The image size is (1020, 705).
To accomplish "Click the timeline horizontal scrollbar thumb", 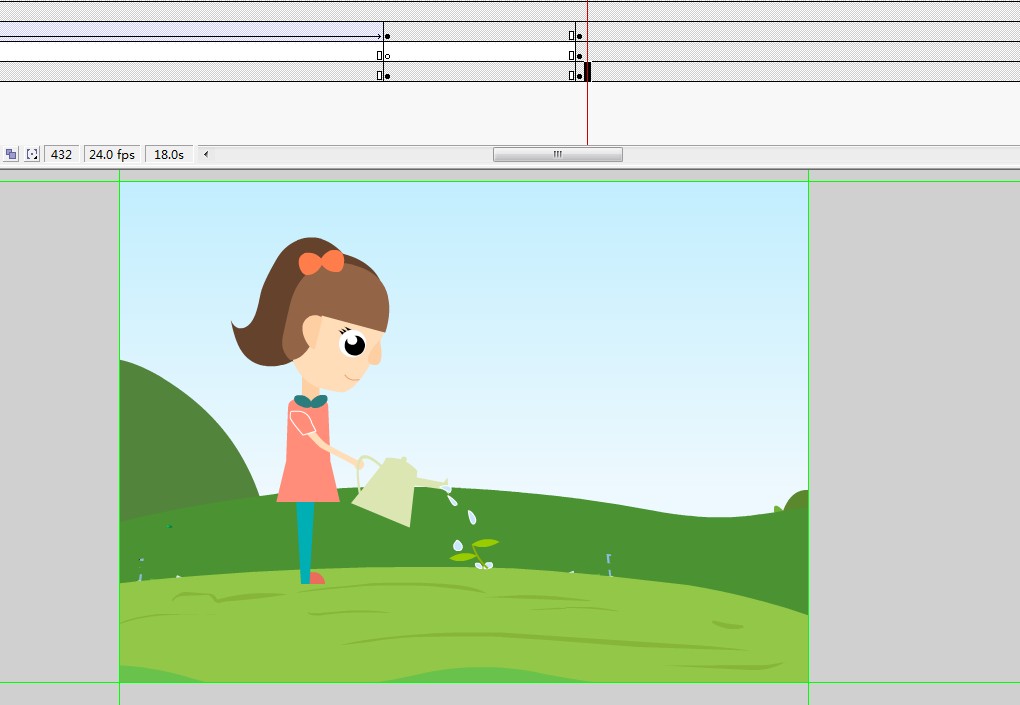I will [x=557, y=154].
